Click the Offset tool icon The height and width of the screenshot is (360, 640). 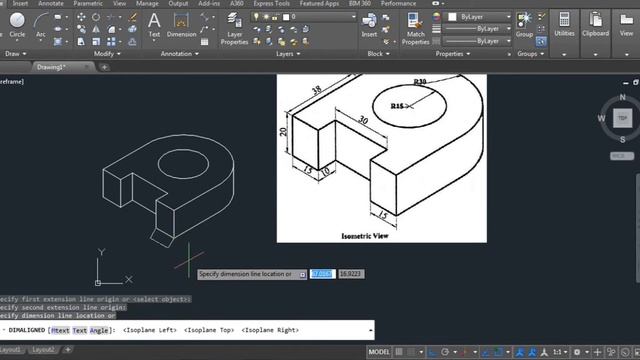(x=132, y=42)
